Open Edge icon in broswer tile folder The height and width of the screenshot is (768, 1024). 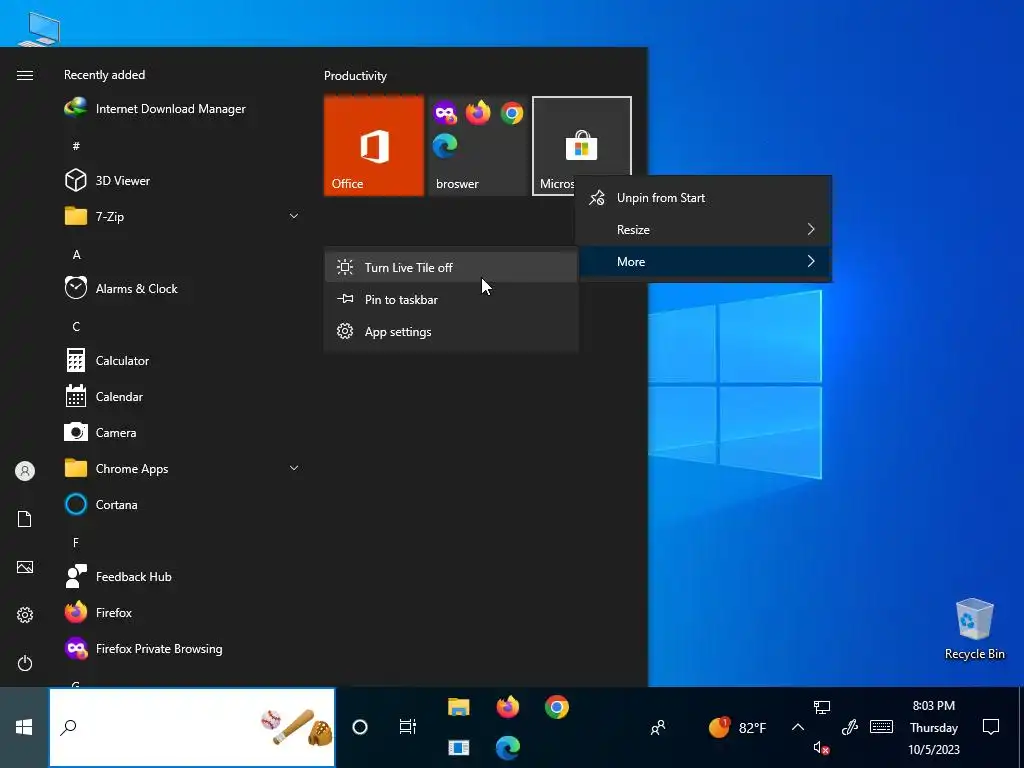pyautogui.click(x=445, y=146)
